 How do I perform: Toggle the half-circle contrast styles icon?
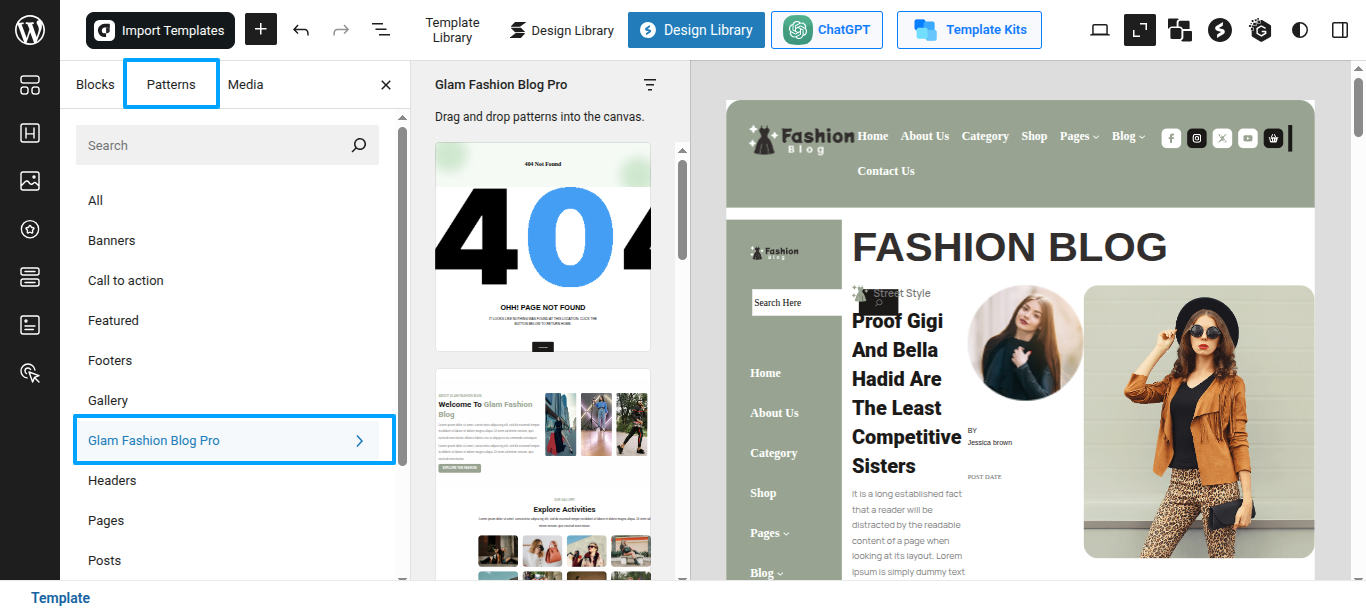click(1300, 30)
